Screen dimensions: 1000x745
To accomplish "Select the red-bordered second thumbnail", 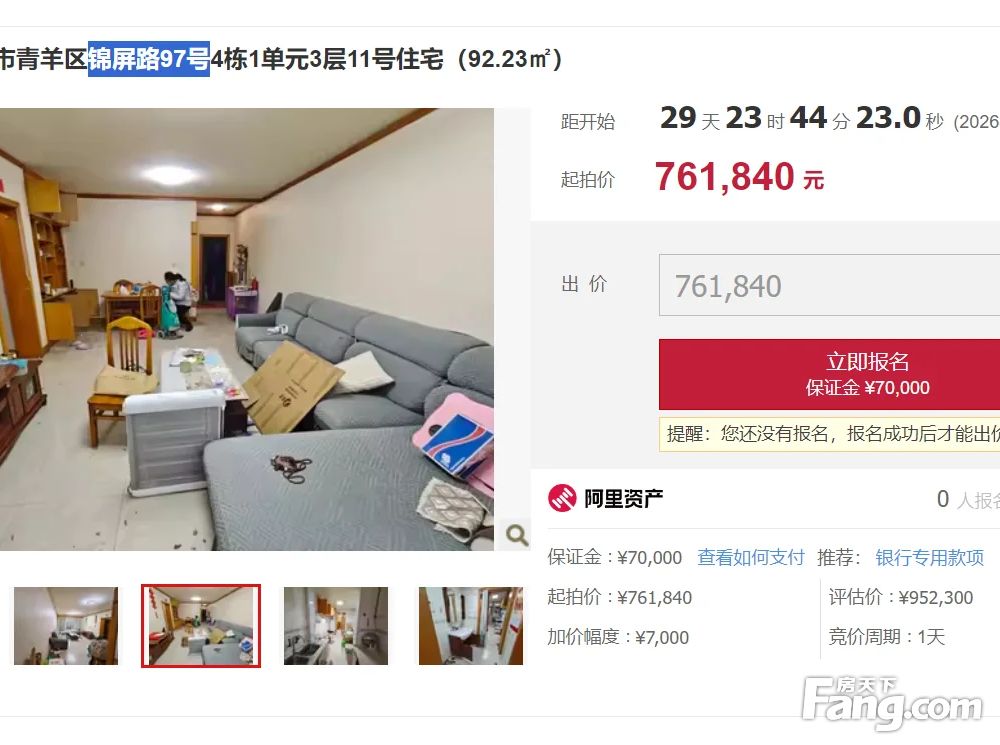I will (x=201, y=626).
